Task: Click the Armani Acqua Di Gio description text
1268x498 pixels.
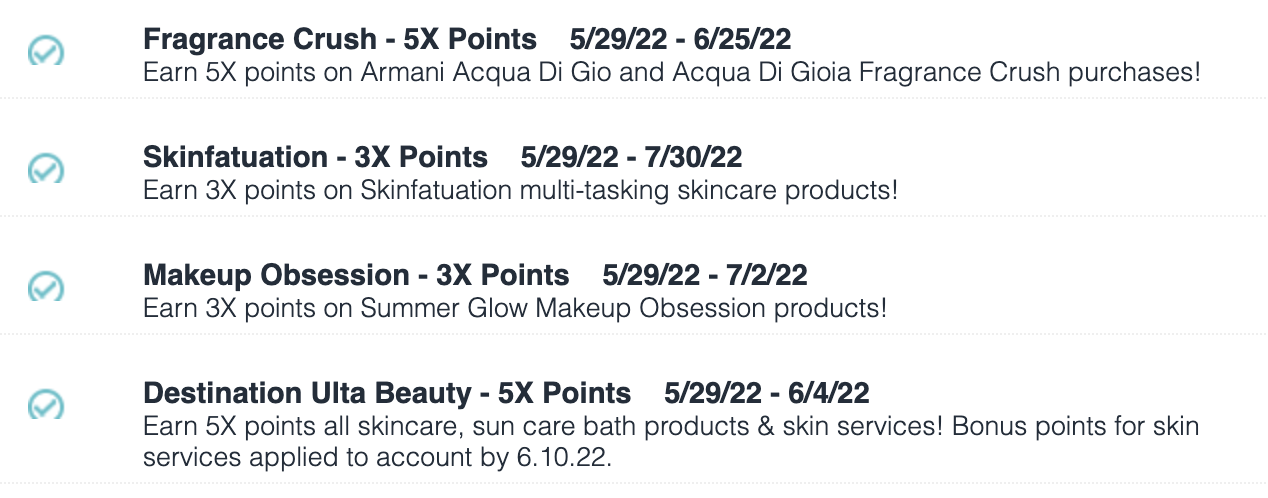Action: pyautogui.click(x=672, y=73)
